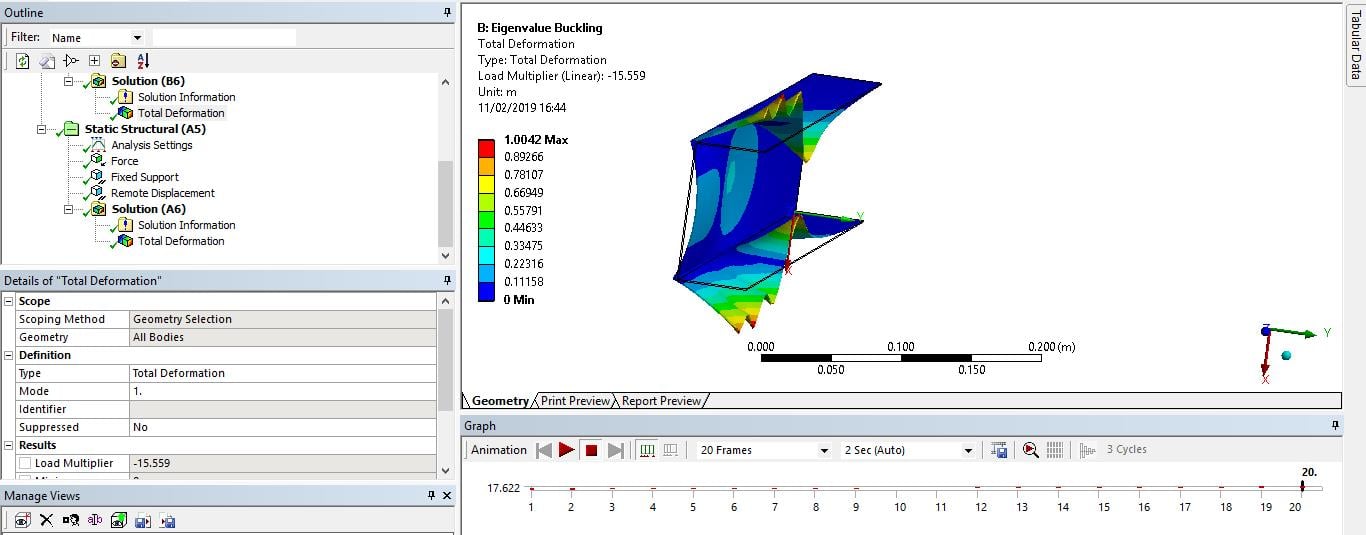
Task: Stop the animation playback
Action: [591, 450]
